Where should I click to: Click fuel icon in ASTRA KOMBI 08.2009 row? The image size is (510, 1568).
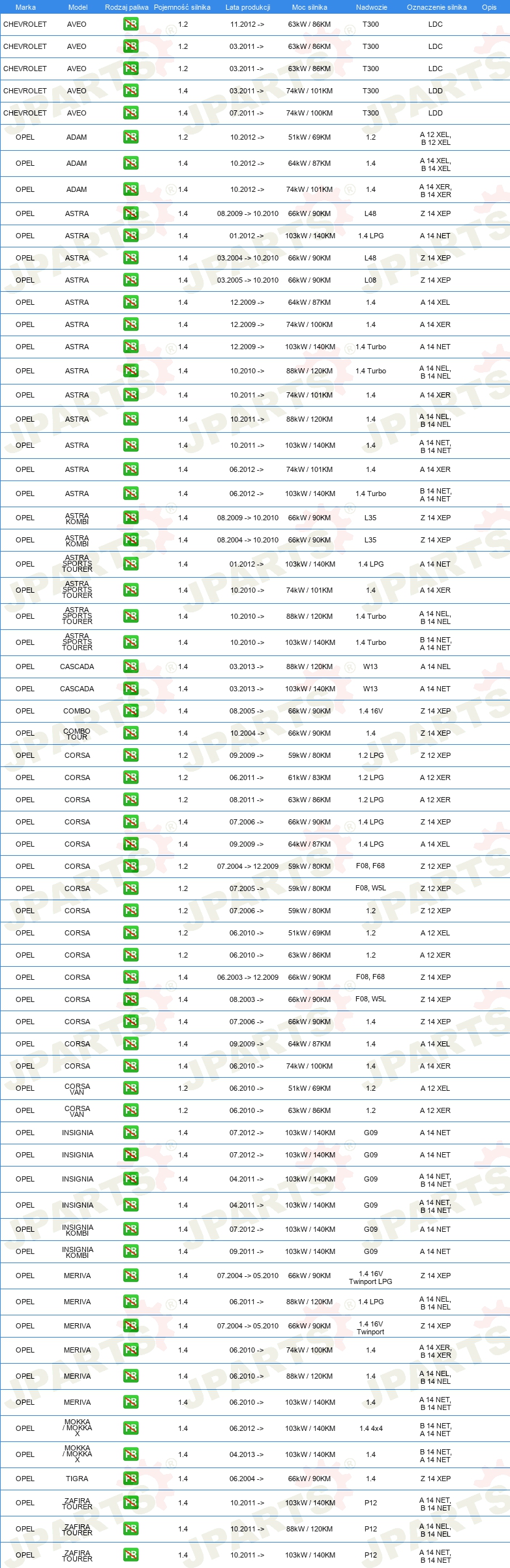pyautogui.click(x=130, y=518)
